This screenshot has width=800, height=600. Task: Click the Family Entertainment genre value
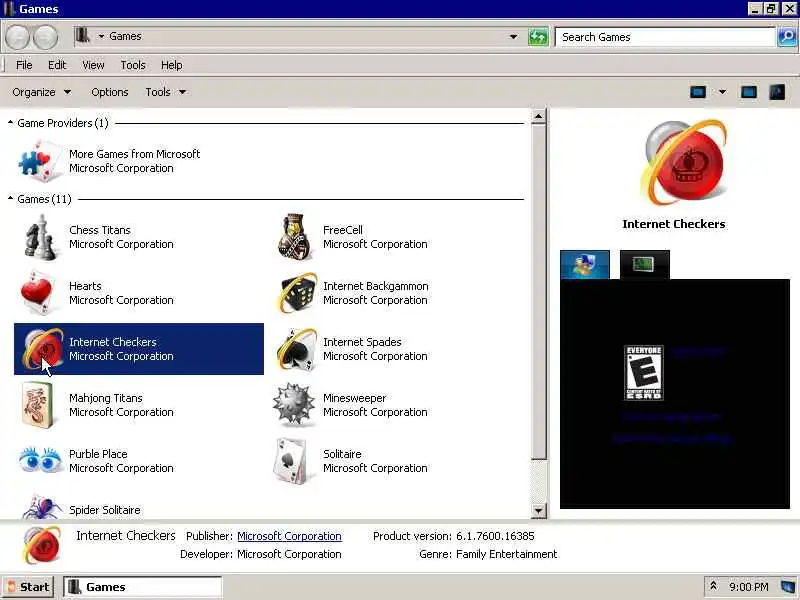coord(506,554)
